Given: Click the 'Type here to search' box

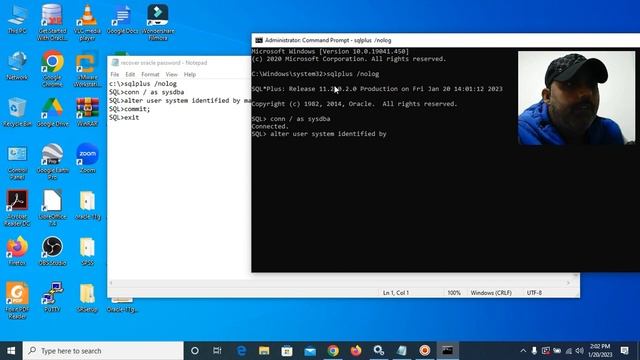Looking at the screenshot, I should 103,351.
